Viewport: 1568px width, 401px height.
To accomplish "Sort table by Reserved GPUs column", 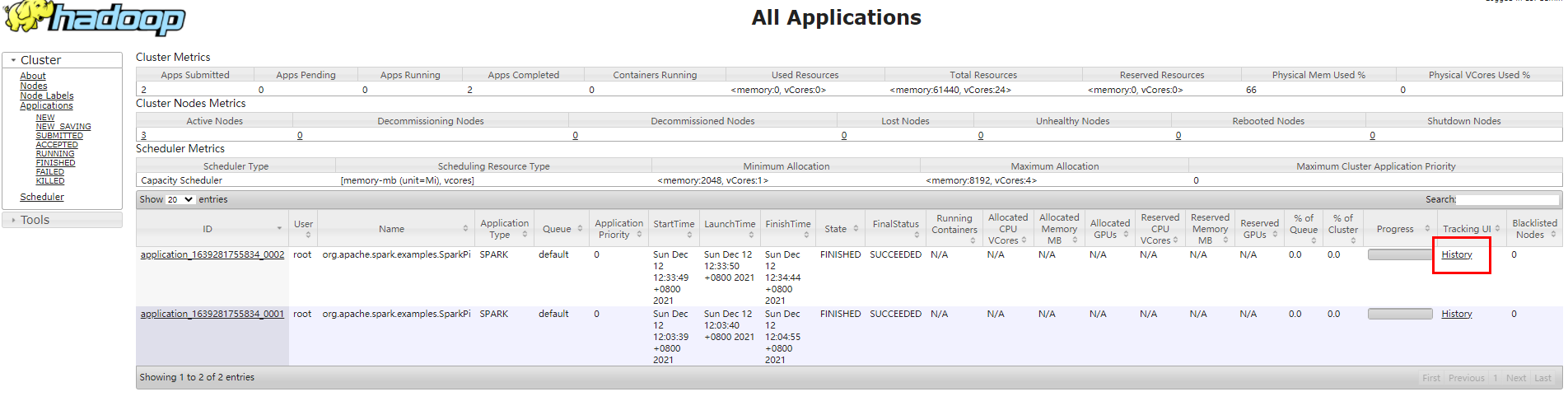I will (x=1260, y=229).
